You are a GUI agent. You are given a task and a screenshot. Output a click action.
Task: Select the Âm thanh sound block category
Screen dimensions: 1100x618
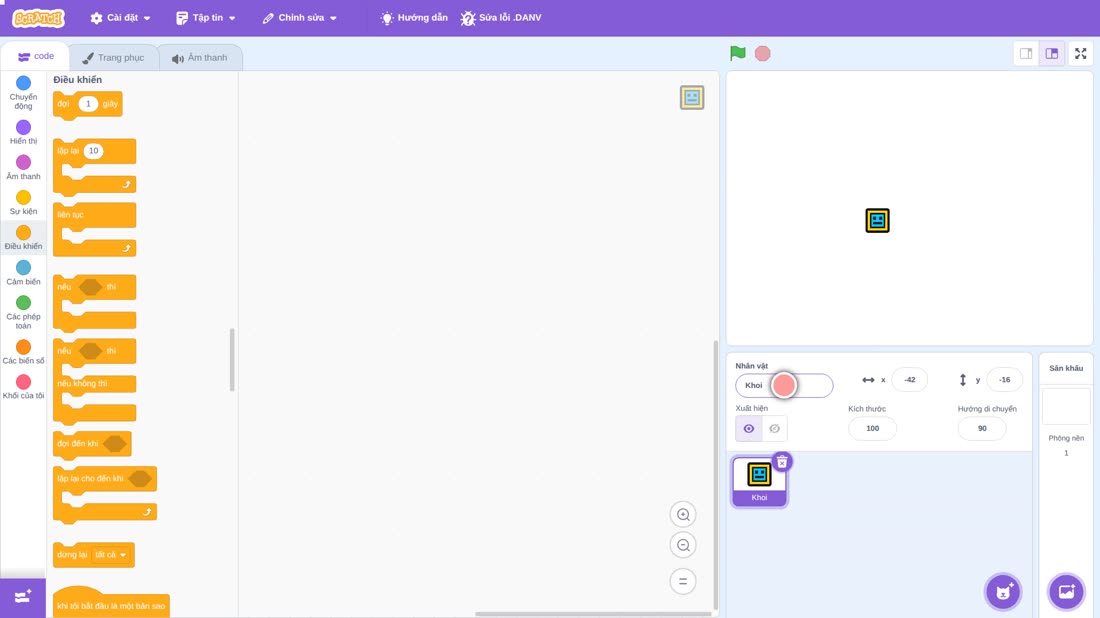click(x=23, y=168)
